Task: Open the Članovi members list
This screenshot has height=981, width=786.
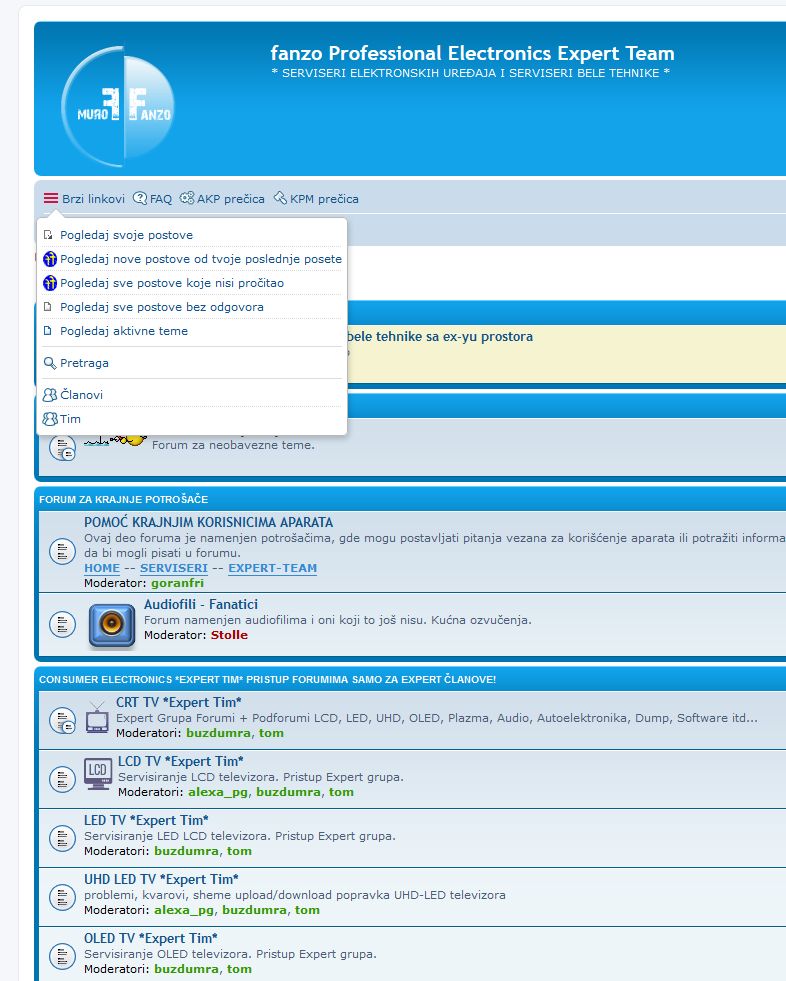Action: coord(81,395)
